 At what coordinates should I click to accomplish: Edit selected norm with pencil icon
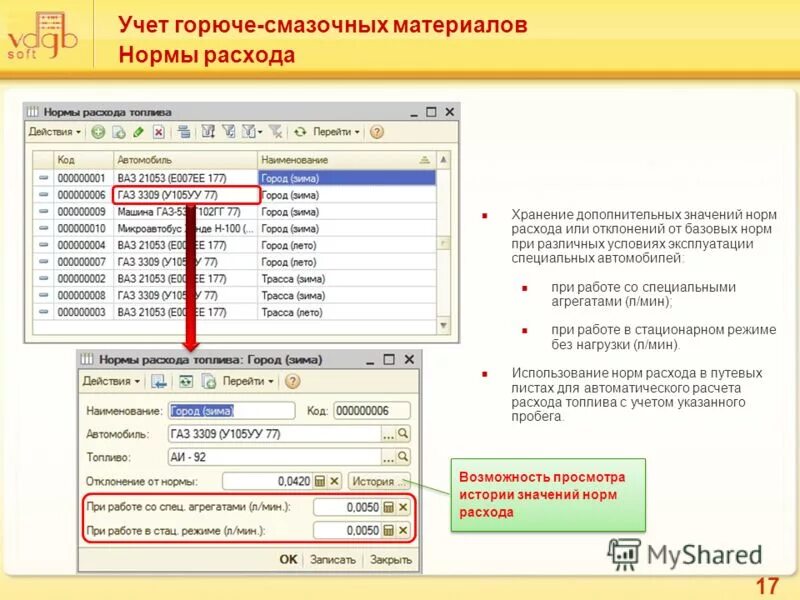[x=137, y=131]
